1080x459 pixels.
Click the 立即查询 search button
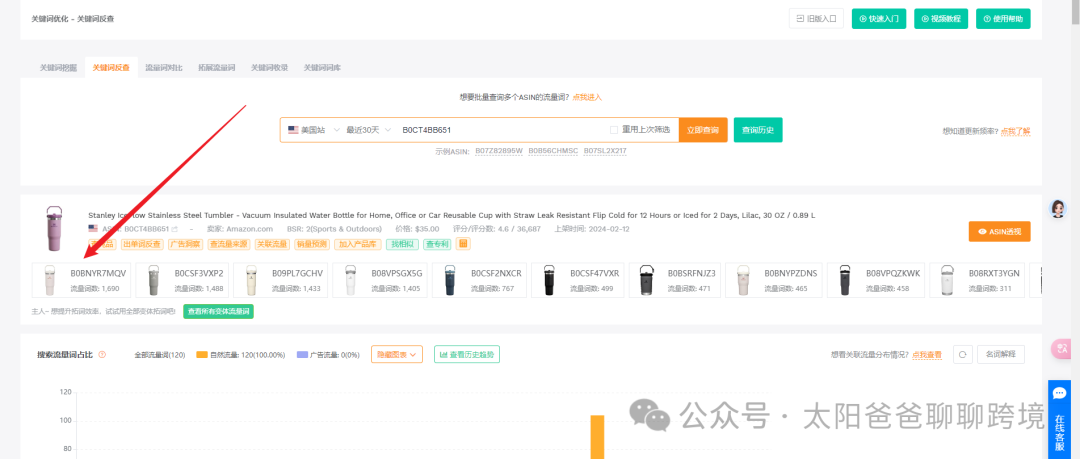click(x=703, y=130)
